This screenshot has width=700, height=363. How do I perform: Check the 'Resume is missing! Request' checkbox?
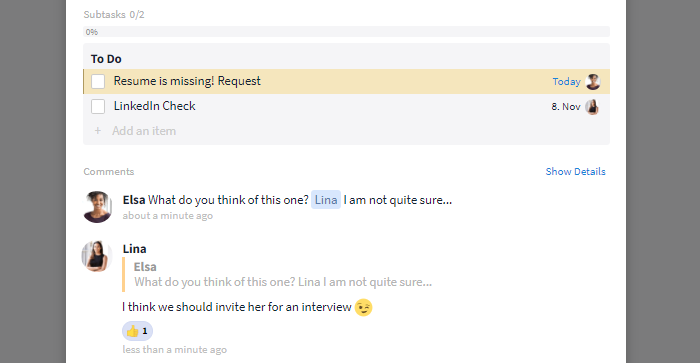coord(98,81)
